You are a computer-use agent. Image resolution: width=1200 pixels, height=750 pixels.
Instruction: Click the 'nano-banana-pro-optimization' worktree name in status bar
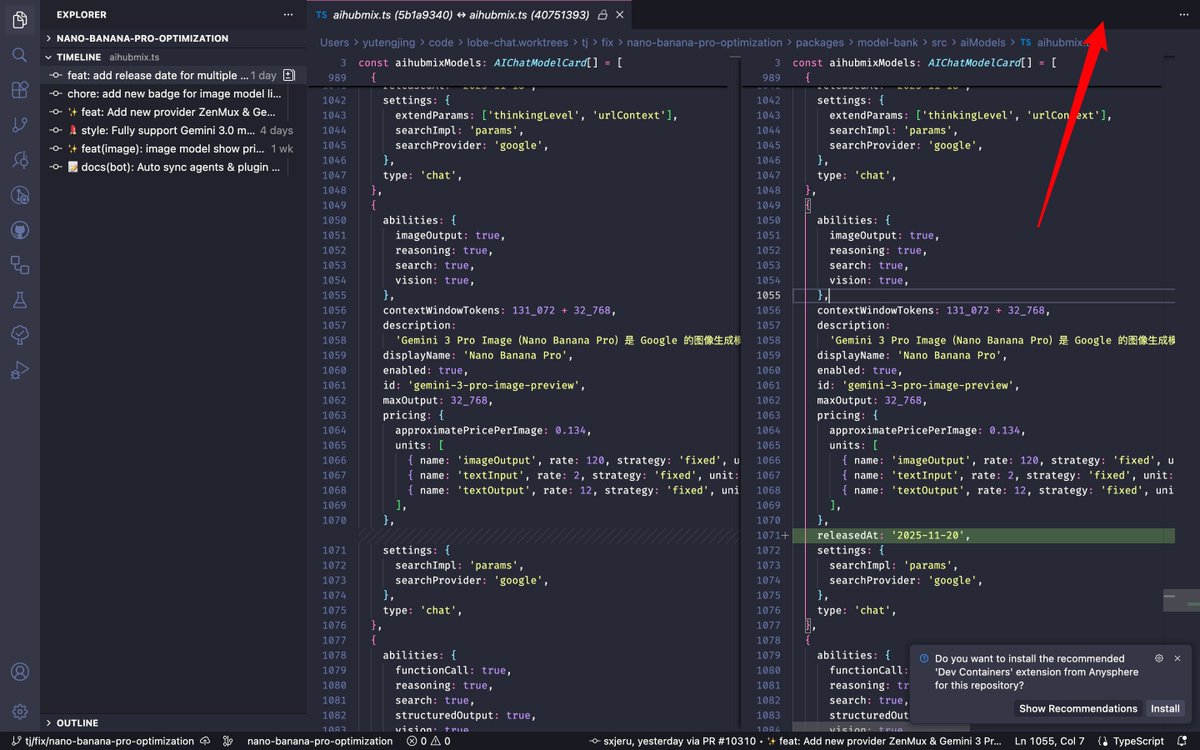(x=320, y=741)
